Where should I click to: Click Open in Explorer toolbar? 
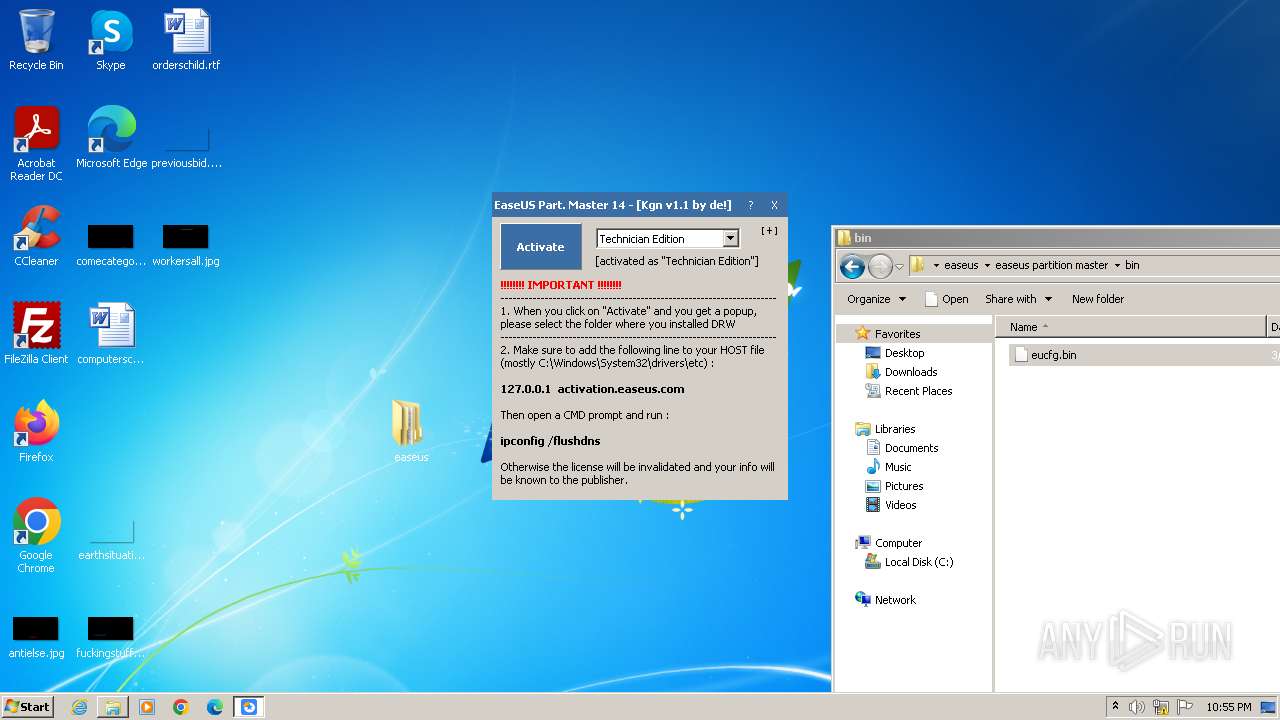(x=946, y=299)
